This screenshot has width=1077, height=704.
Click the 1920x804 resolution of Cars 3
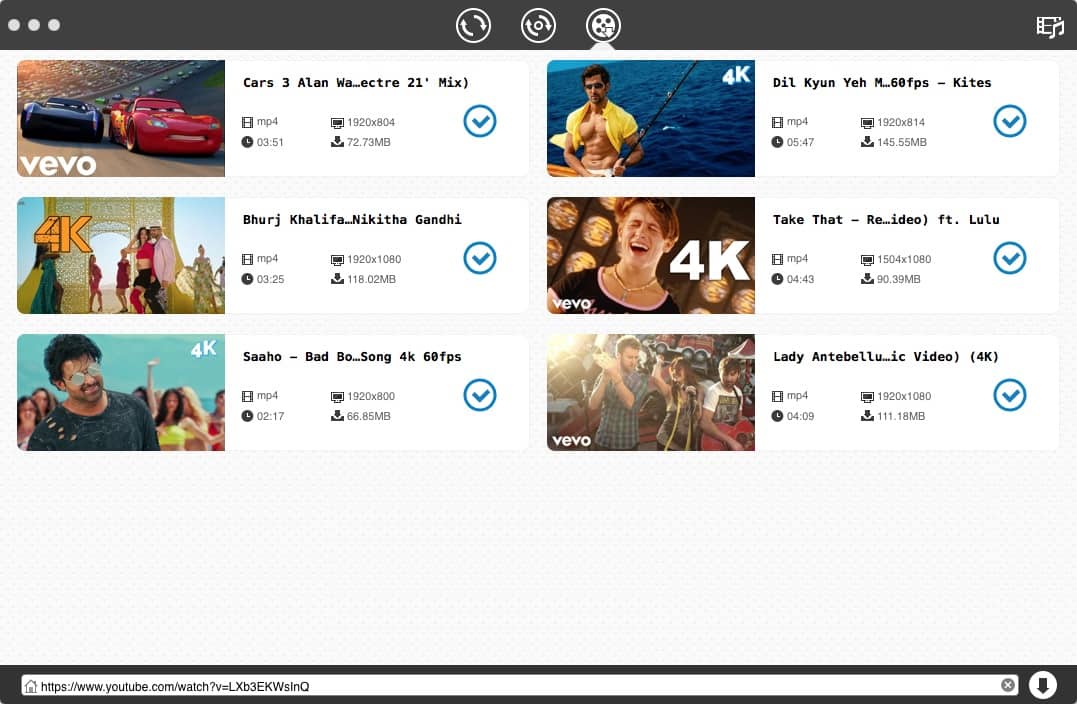pyautogui.click(x=371, y=122)
